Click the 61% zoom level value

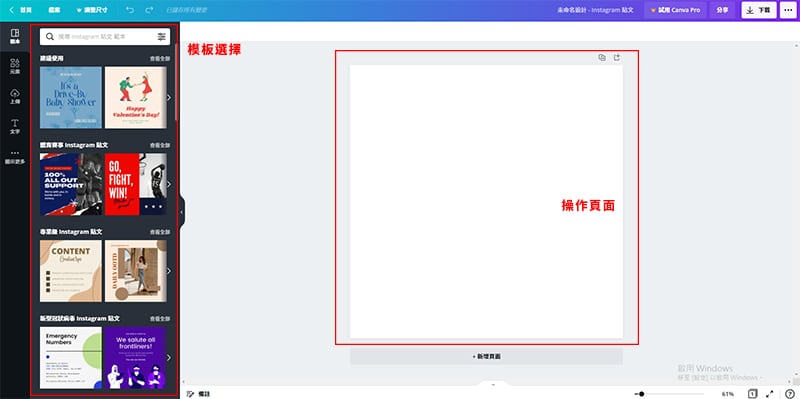728,394
